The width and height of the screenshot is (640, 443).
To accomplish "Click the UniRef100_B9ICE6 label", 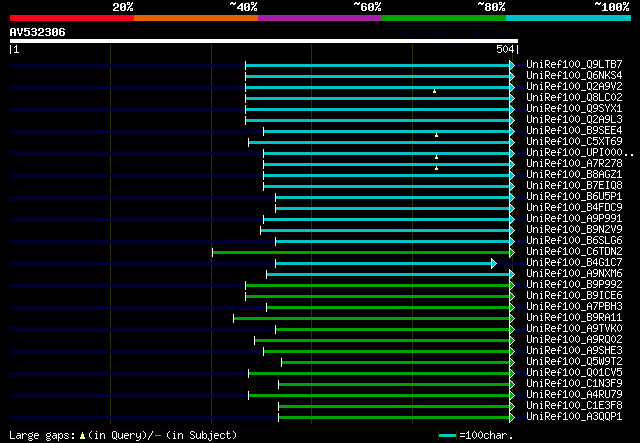I will [x=574, y=296].
